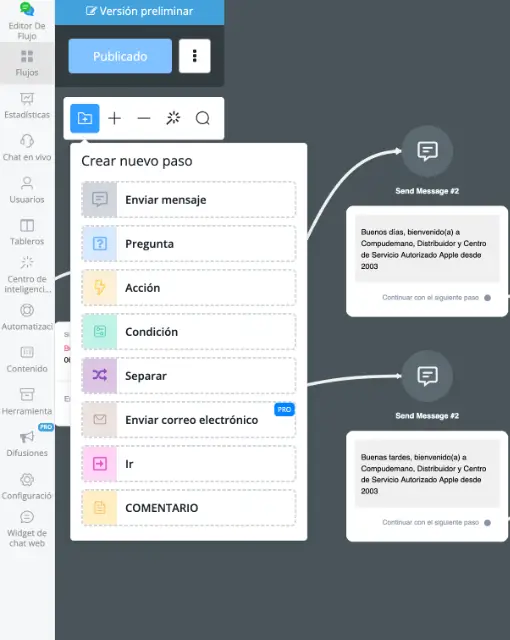The width and height of the screenshot is (510, 640).
Task: Zoom in with the plus icon
Action: coord(114,118)
